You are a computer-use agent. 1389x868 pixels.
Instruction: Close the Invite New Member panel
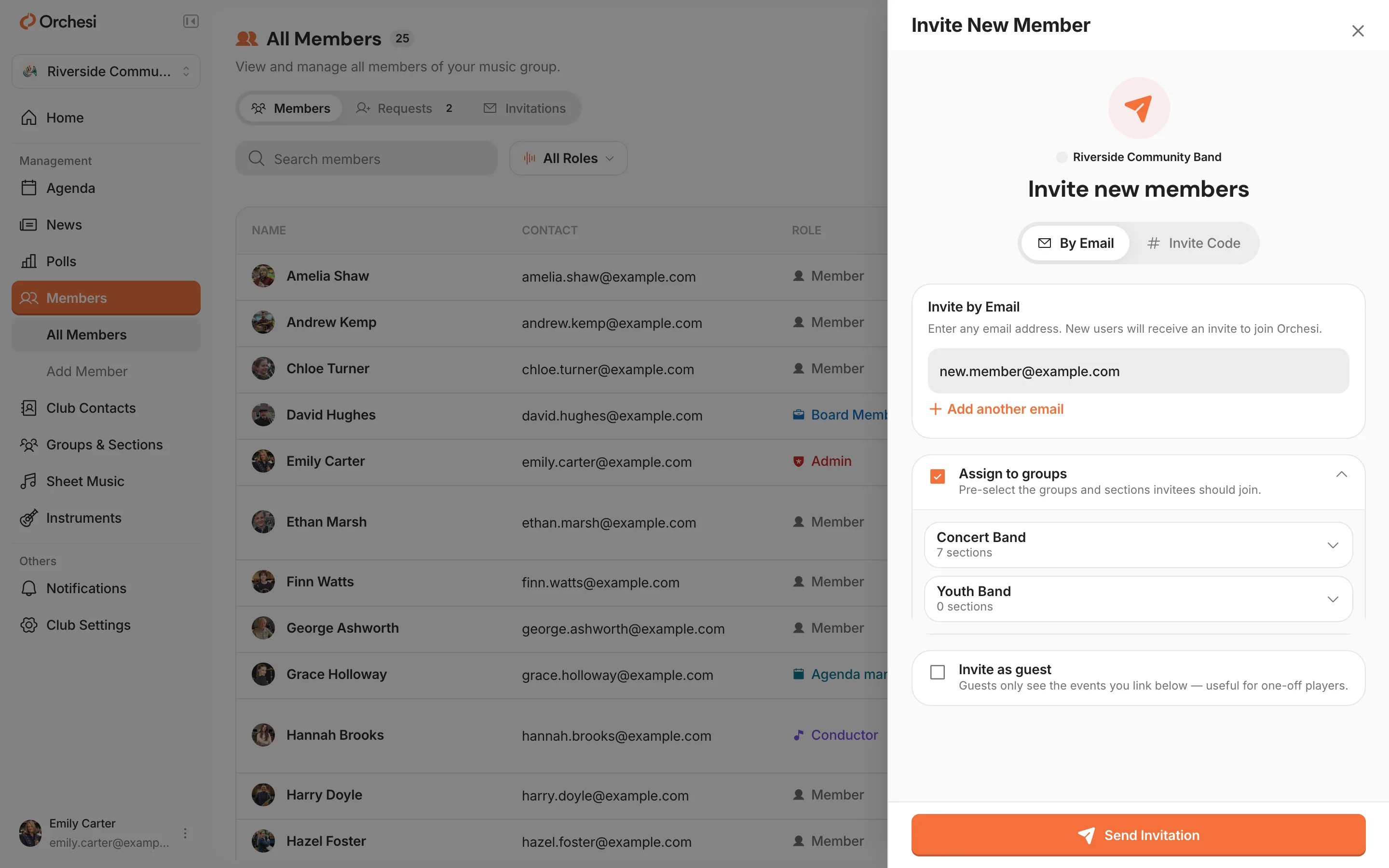click(1358, 31)
